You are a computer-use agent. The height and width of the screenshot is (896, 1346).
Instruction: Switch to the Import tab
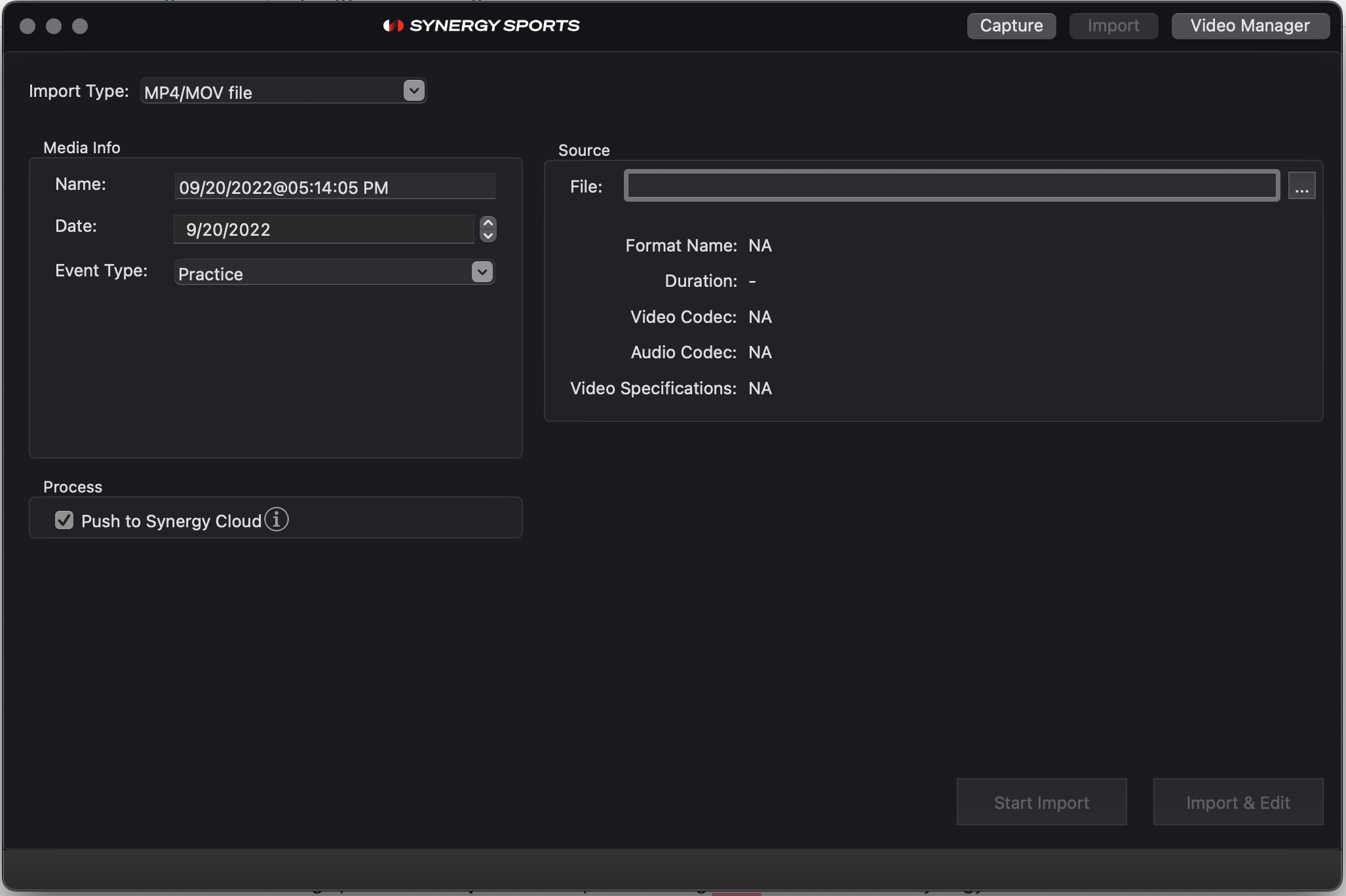pyautogui.click(x=1113, y=26)
